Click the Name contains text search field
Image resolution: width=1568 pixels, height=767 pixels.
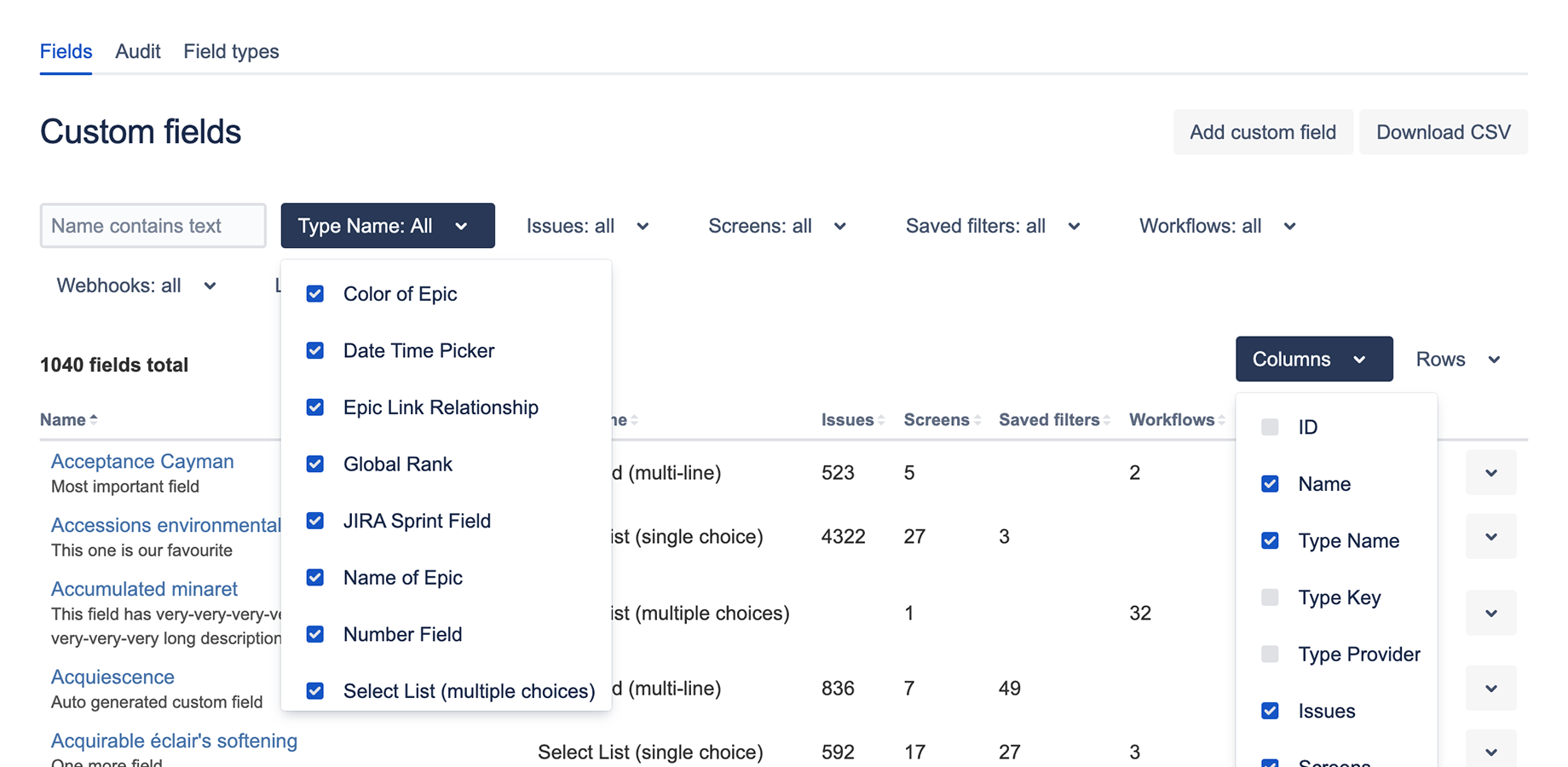[x=153, y=226]
